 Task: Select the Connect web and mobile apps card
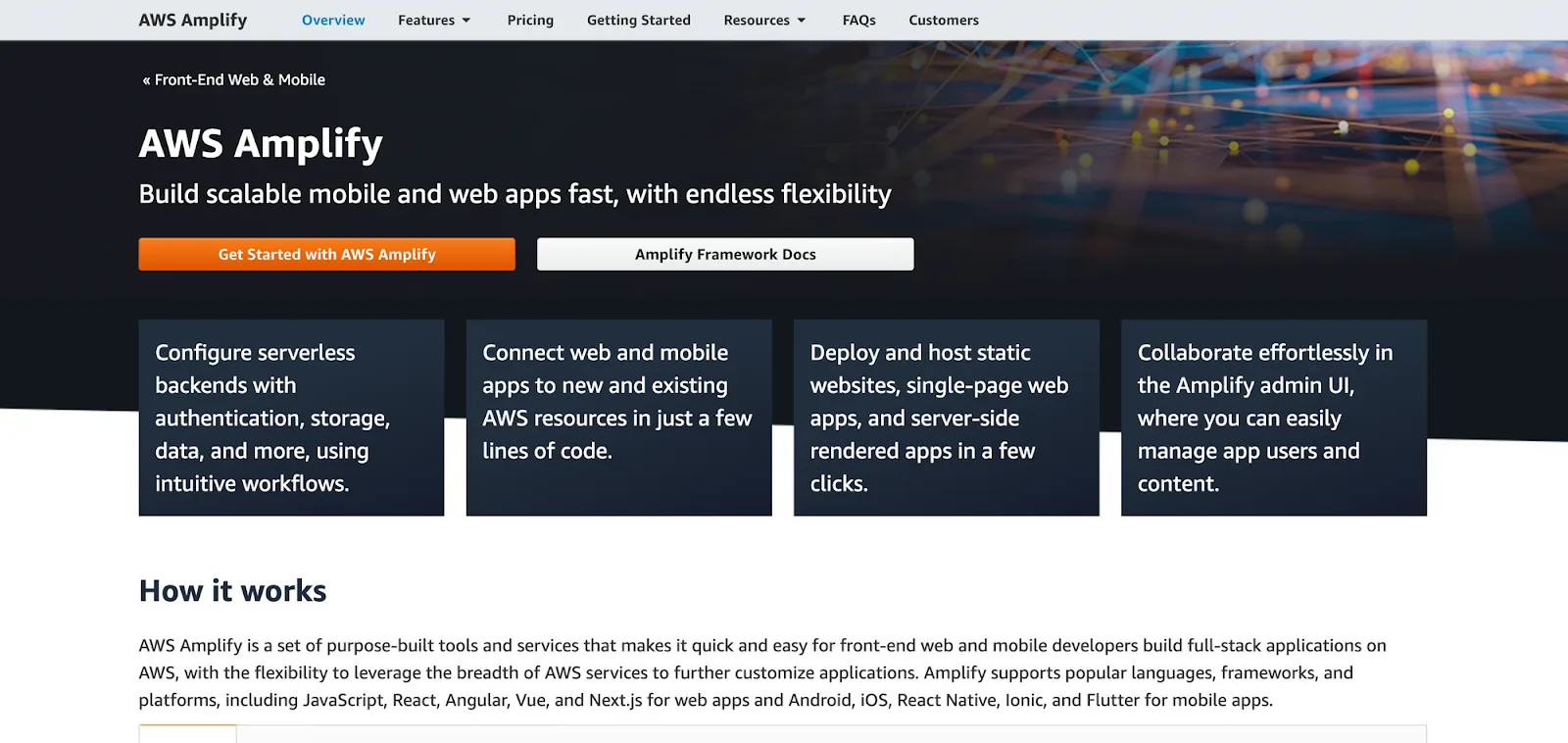619,418
